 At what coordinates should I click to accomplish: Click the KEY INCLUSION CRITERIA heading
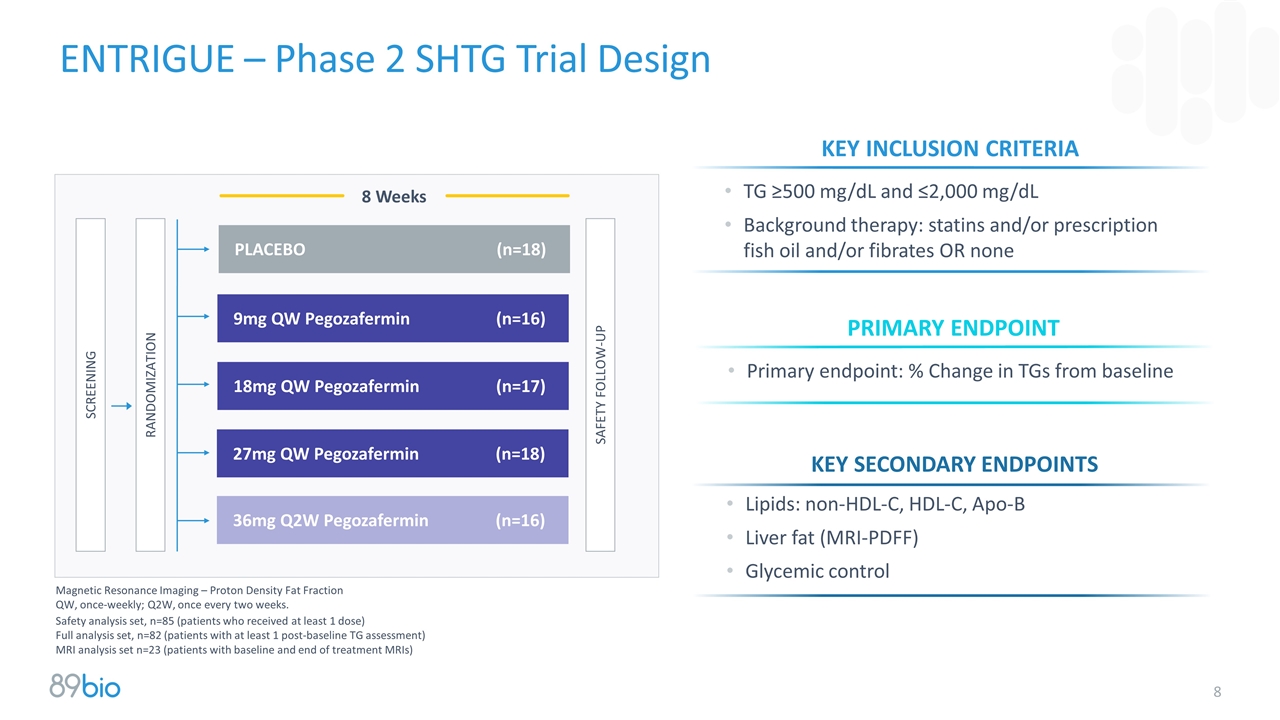[950, 149]
